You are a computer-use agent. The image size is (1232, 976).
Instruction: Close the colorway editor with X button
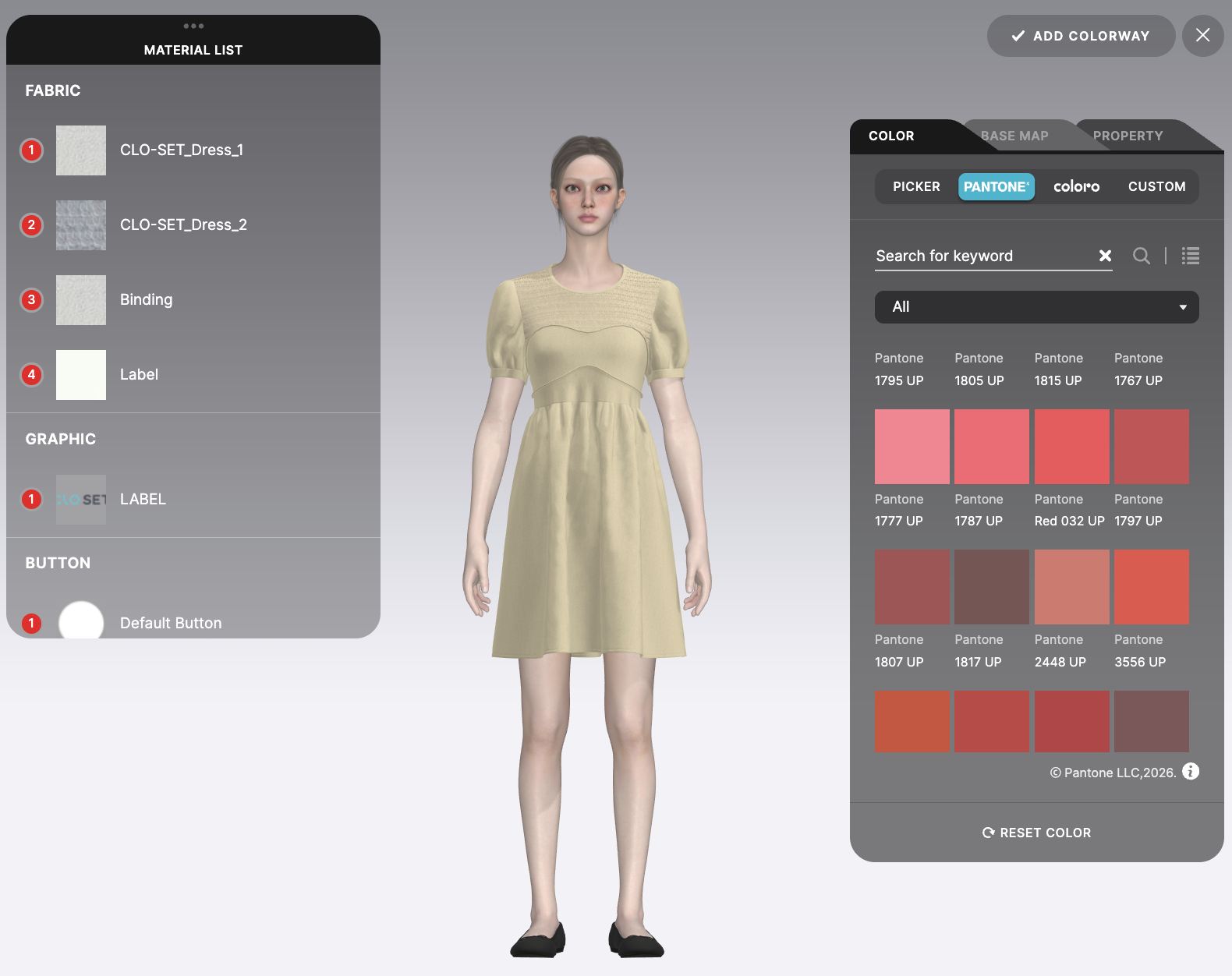[x=1203, y=36]
